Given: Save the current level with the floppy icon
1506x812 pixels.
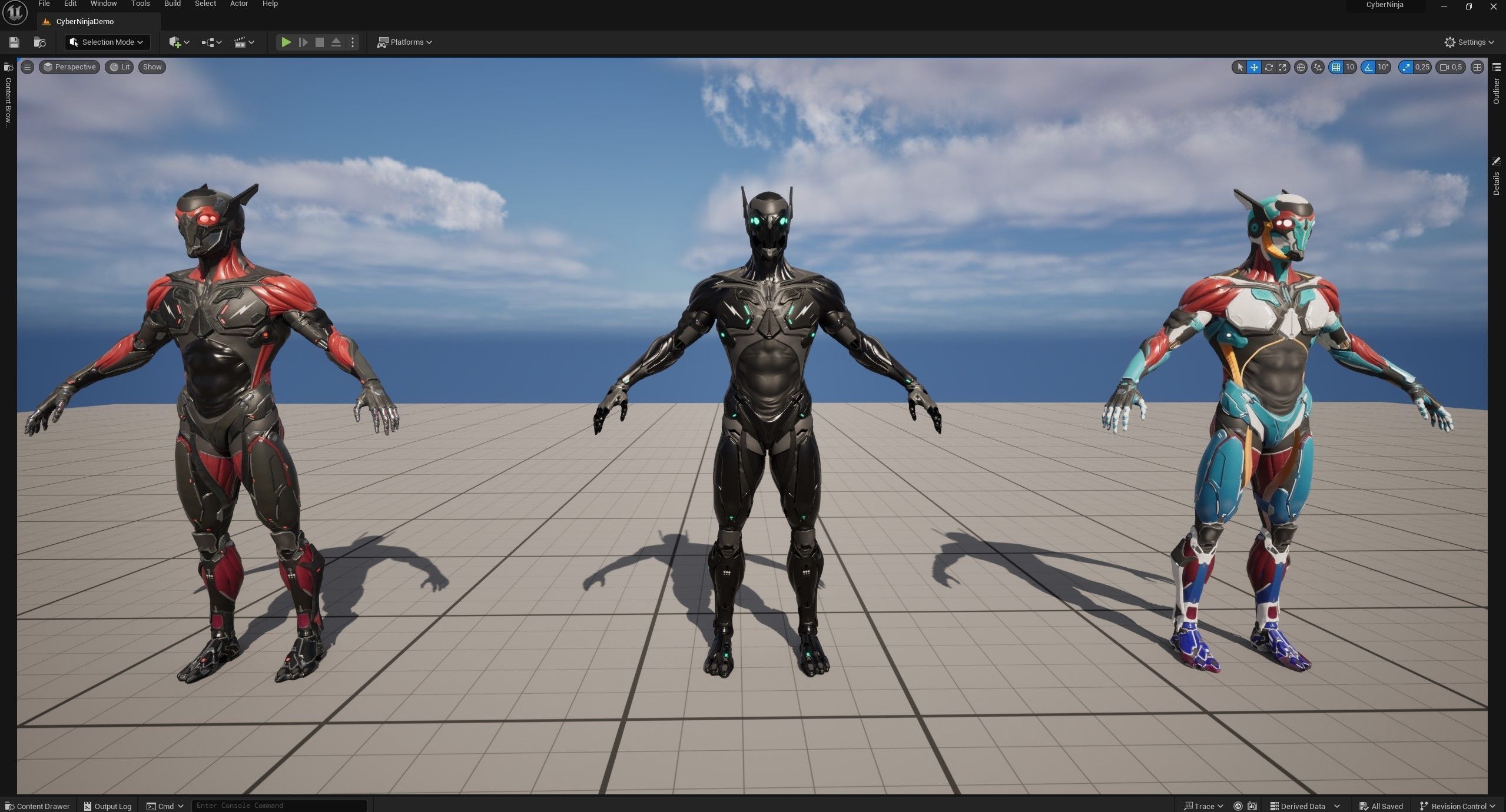Looking at the screenshot, I should coord(14,42).
